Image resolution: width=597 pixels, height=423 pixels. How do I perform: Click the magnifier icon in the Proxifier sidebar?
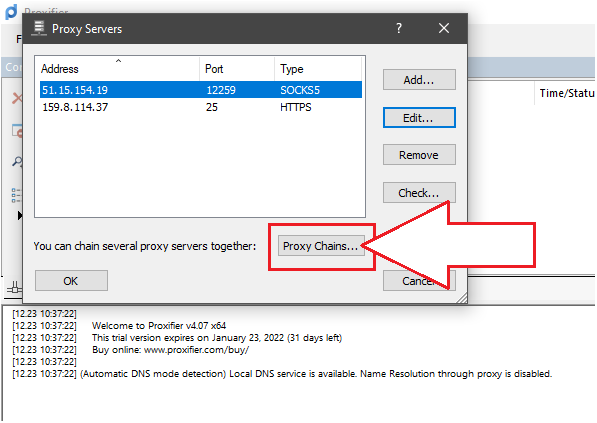[17, 161]
